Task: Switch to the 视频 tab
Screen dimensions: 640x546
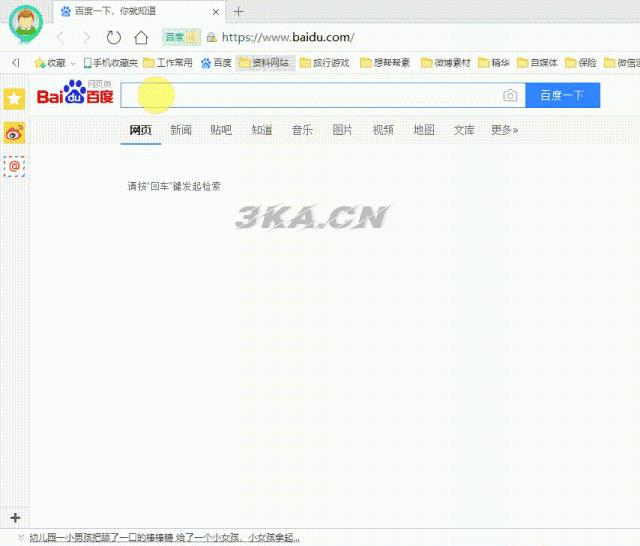Action: tap(383, 130)
